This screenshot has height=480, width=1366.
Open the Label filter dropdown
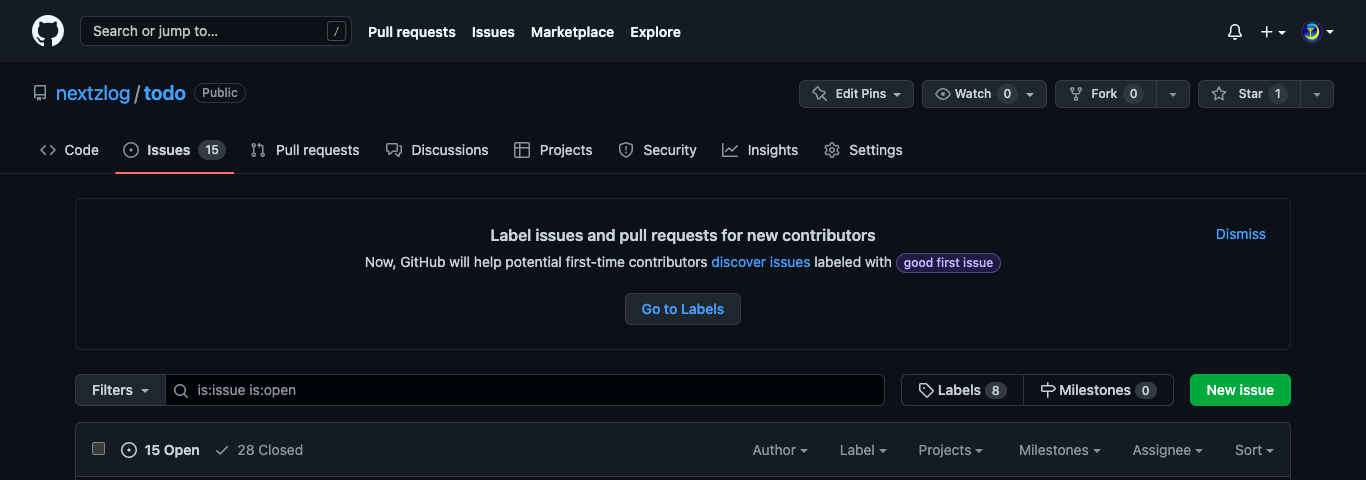pyautogui.click(x=863, y=450)
